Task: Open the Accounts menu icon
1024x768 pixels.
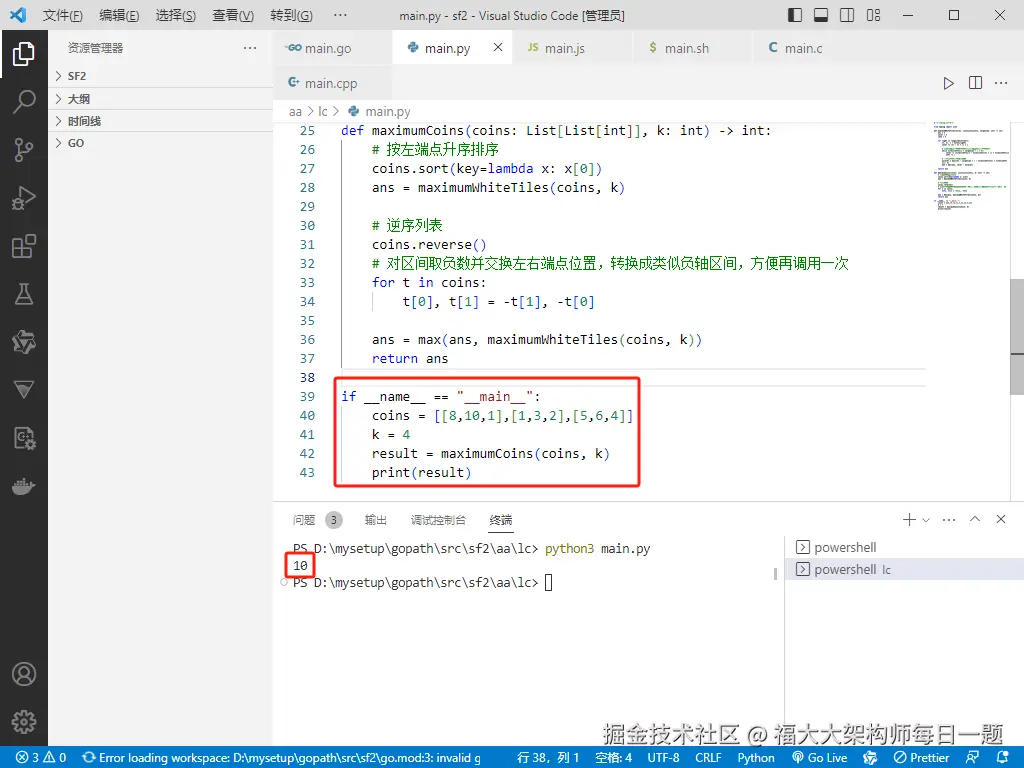Action: [24, 674]
